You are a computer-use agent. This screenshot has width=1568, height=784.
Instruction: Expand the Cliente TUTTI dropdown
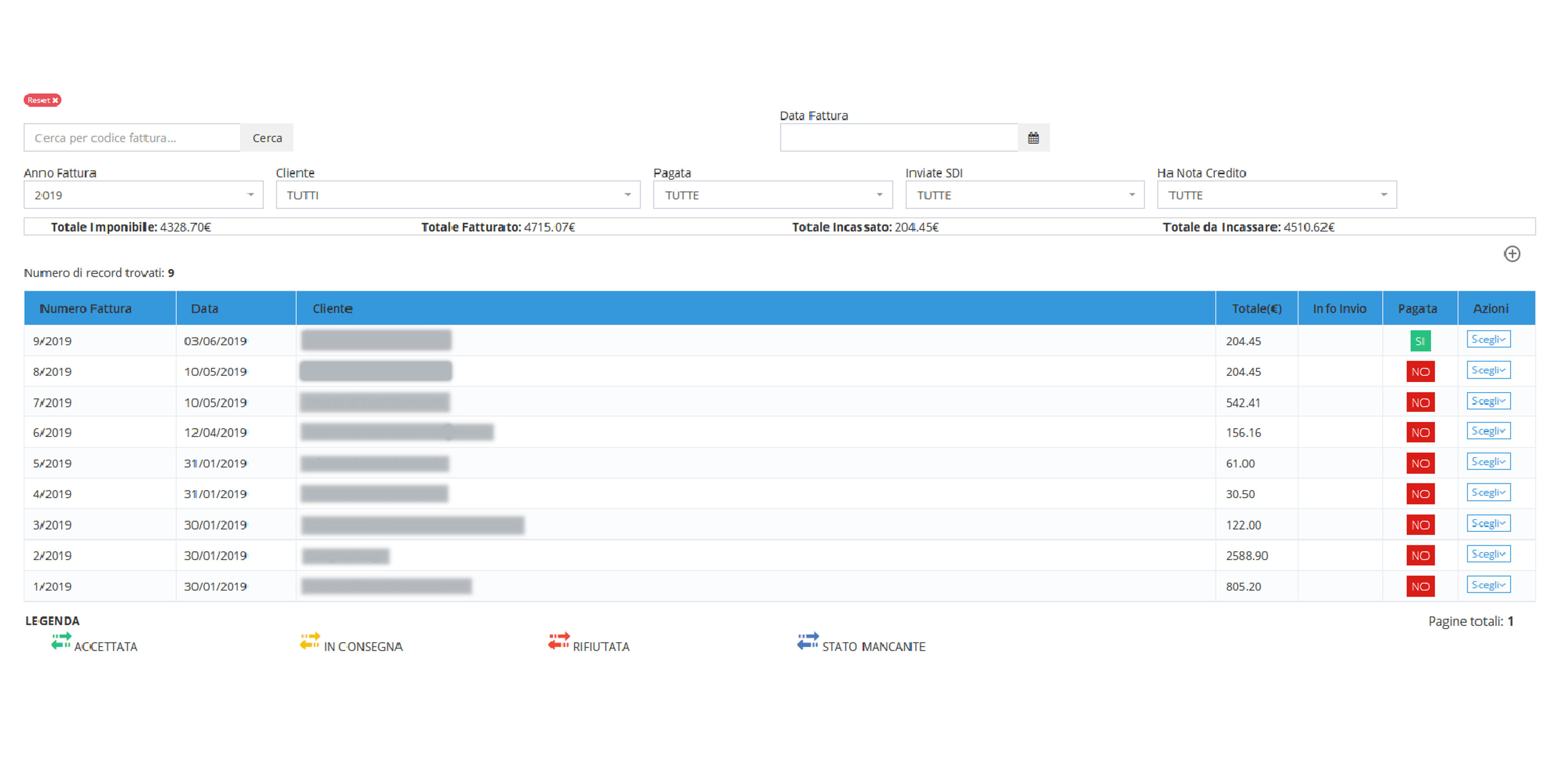tap(458, 195)
